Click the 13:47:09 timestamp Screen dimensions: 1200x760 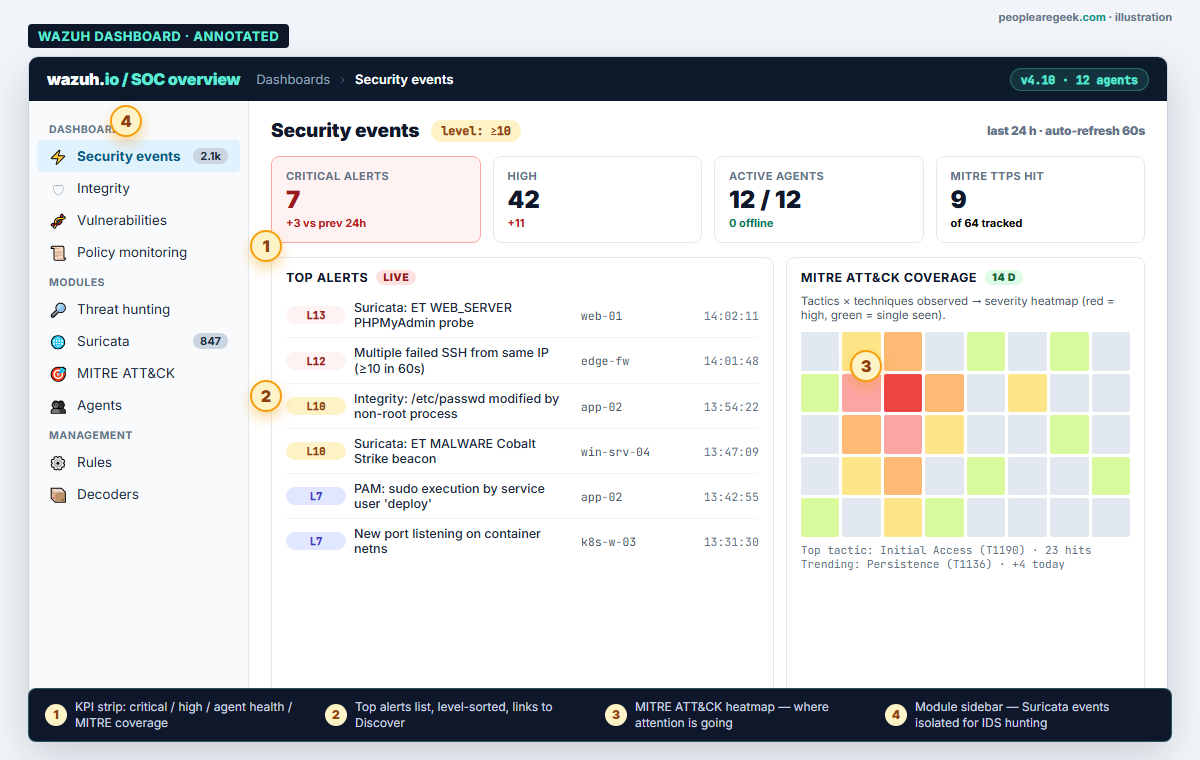[731, 452]
